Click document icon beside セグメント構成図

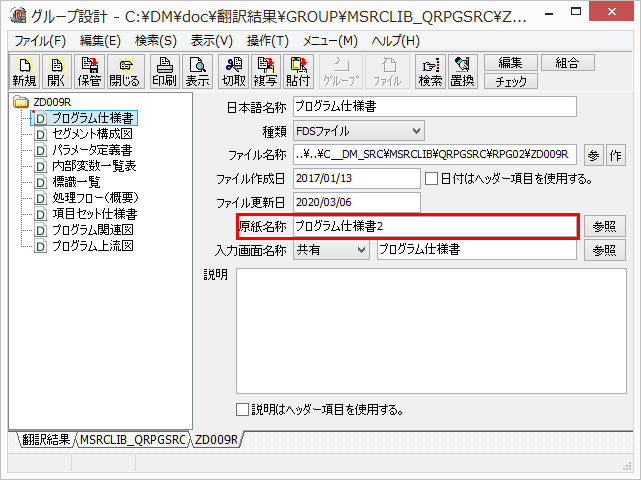coord(40,134)
